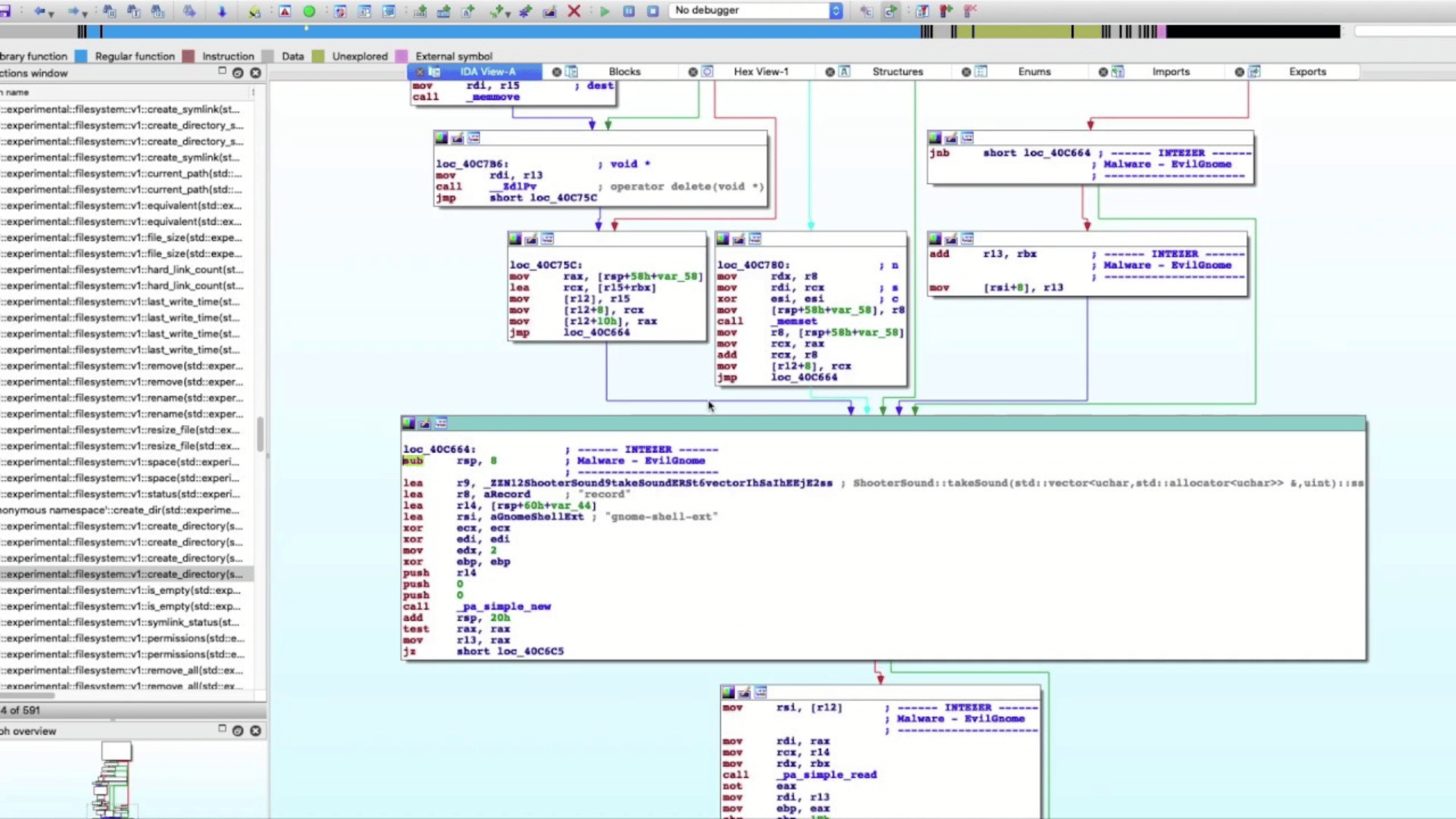Click the Save database icon
Screen dimensions: 1456x819
(4, 11)
